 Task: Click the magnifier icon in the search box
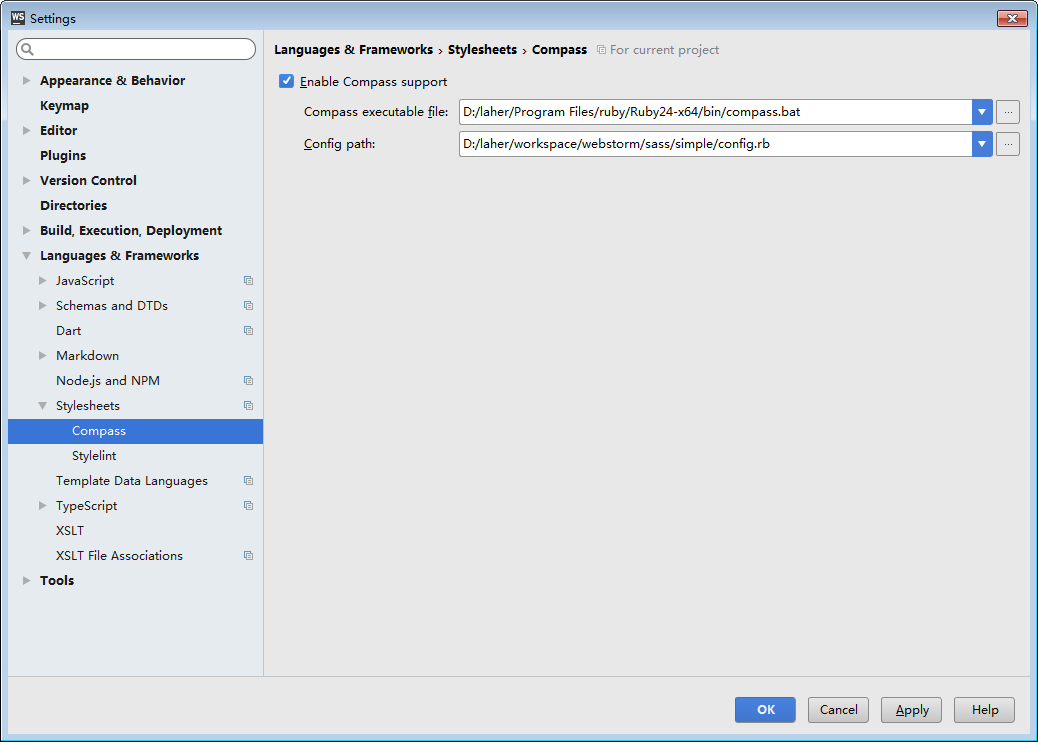point(27,49)
